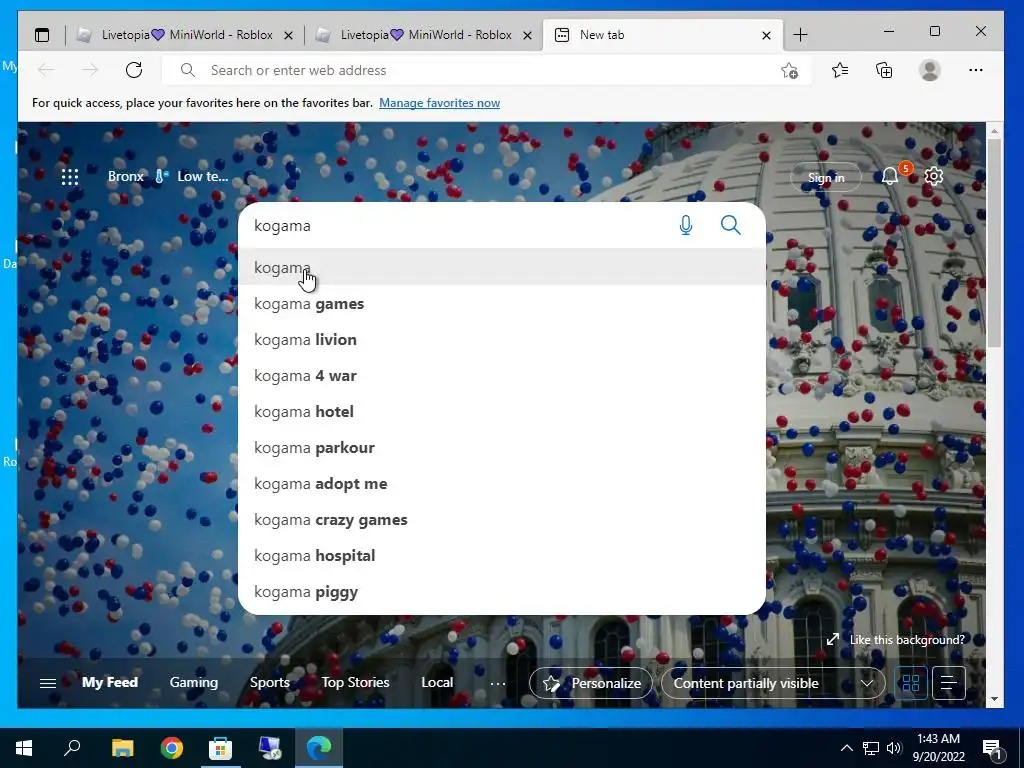The width and height of the screenshot is (1024, 768).
Task: Open the feed hamburger menu
Action: point(48,683)
